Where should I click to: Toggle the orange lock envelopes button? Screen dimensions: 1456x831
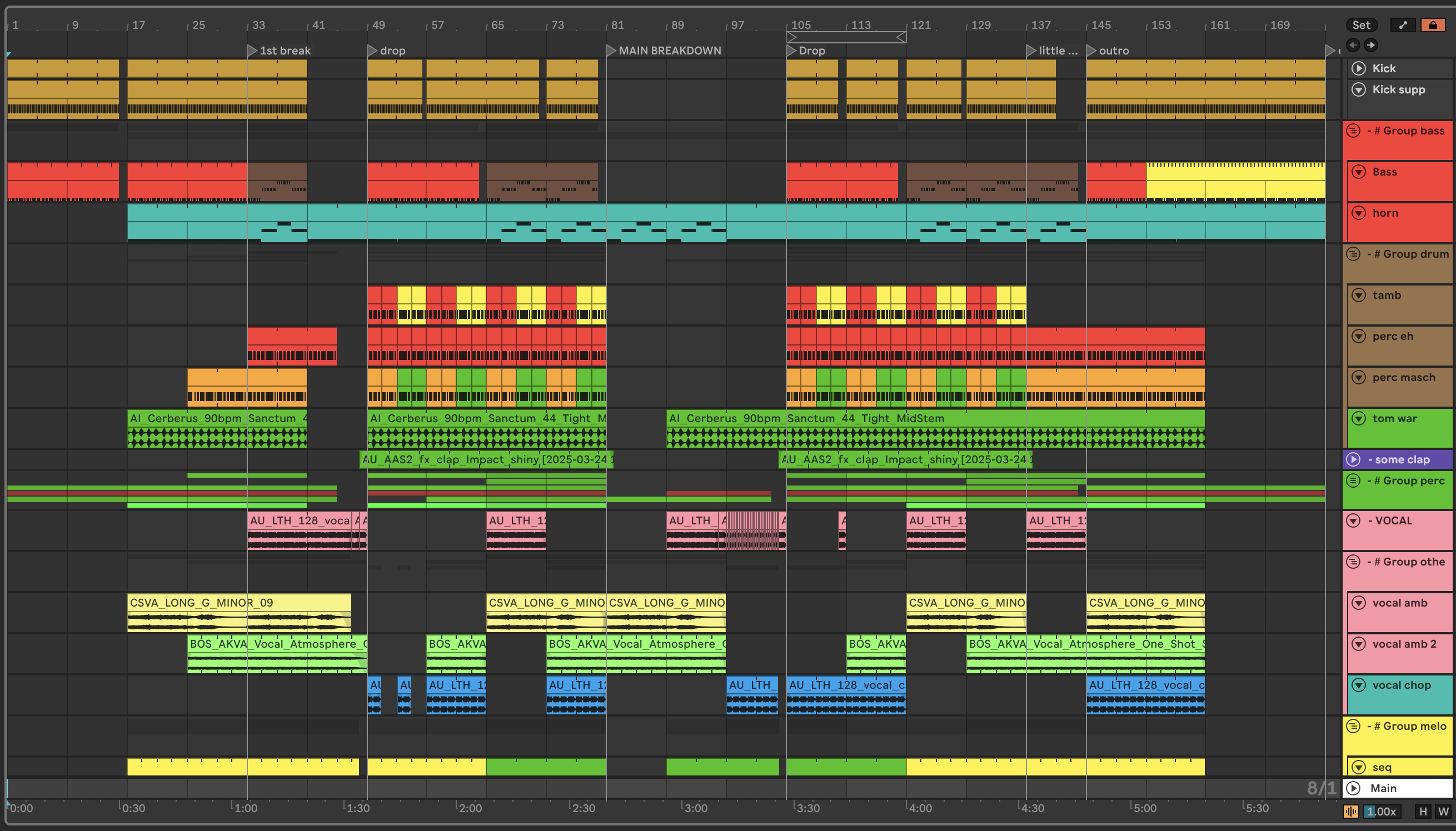(x=1433, y=25)
